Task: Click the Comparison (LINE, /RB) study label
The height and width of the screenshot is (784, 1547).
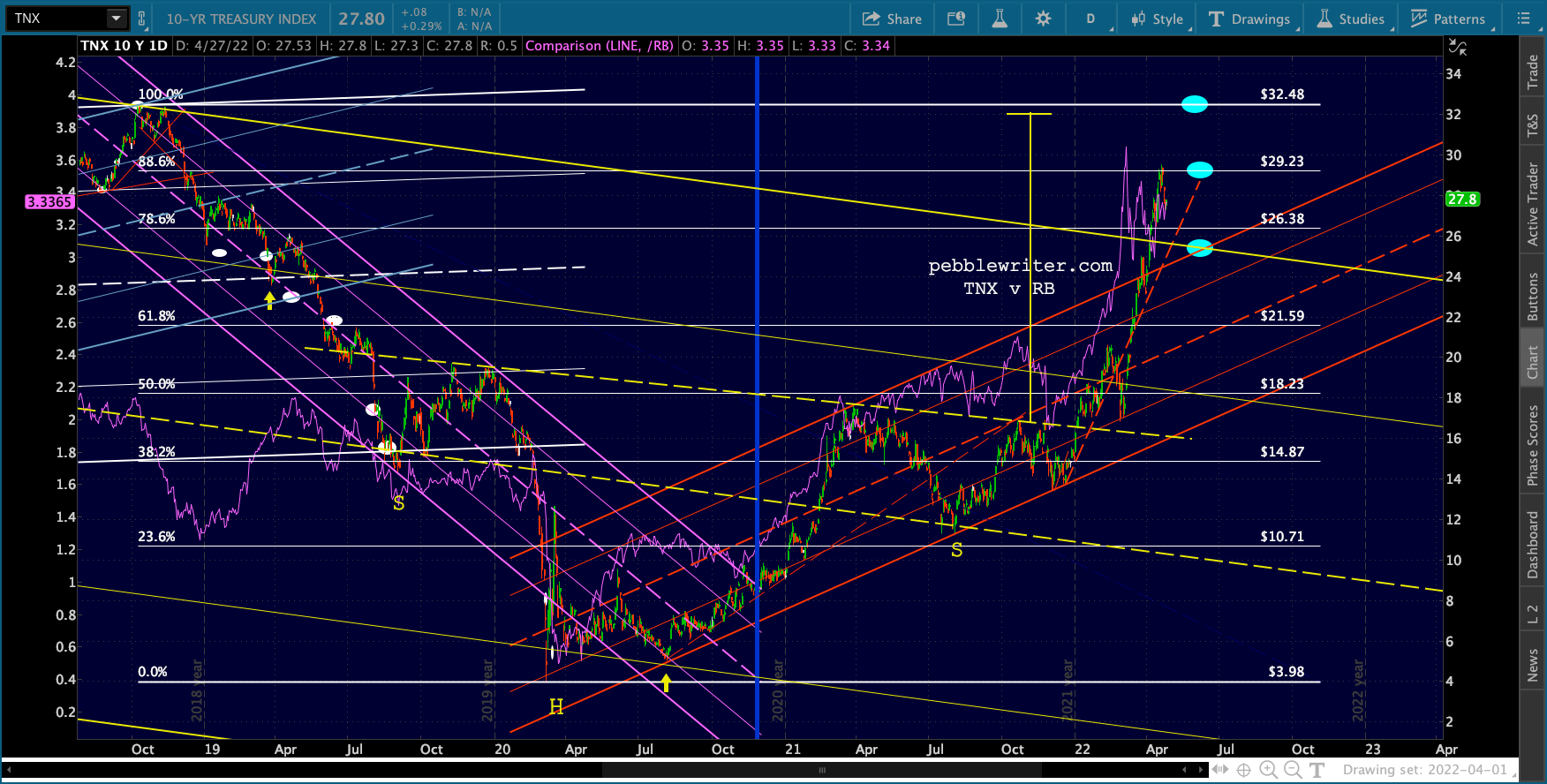Action: coord(600,46)
